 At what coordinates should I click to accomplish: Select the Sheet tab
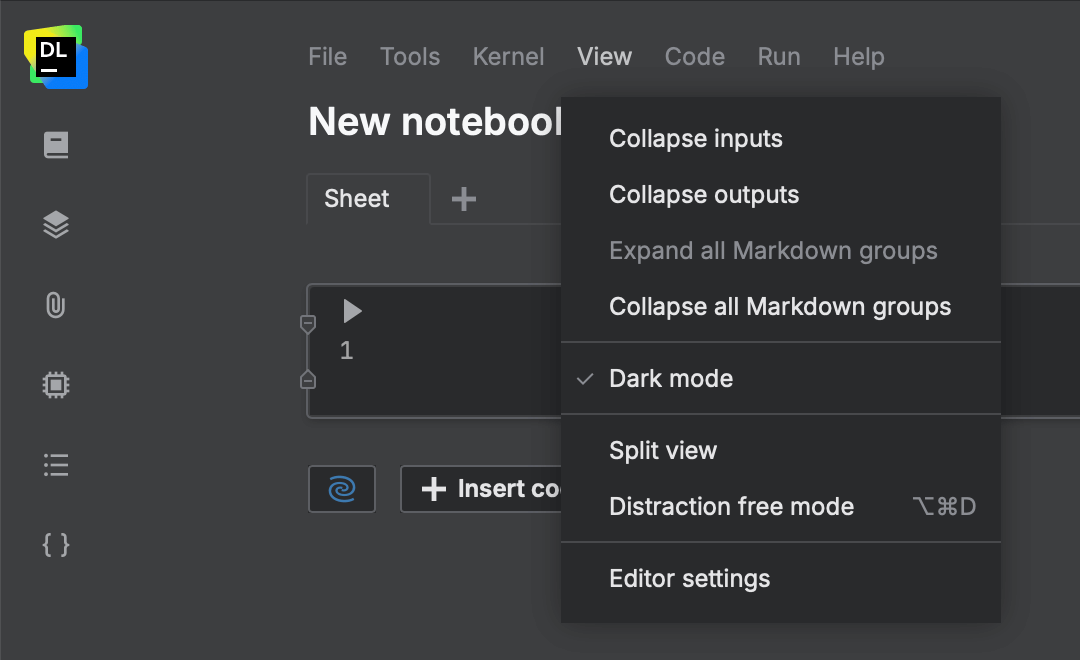coord(368,198)
